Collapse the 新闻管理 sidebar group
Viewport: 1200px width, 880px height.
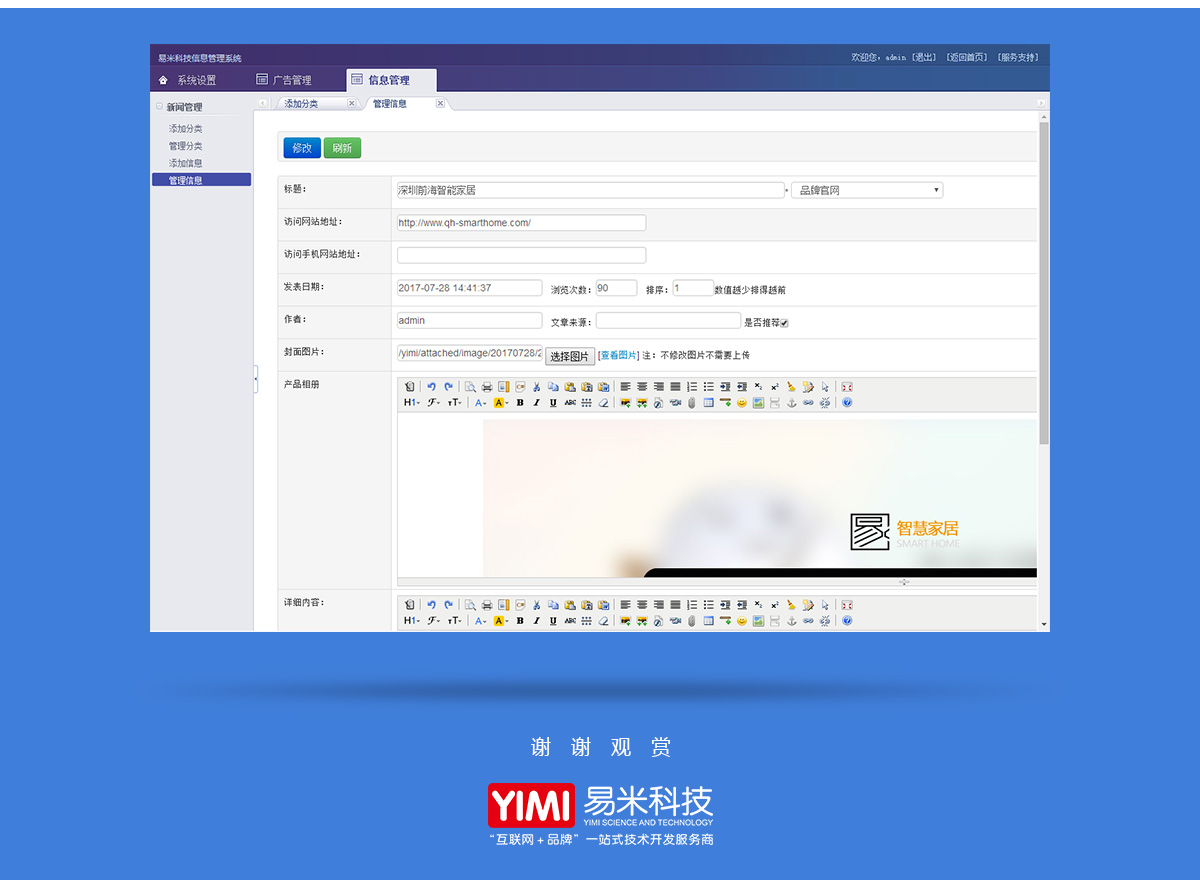pyautogui.click(x=159, y=106)
